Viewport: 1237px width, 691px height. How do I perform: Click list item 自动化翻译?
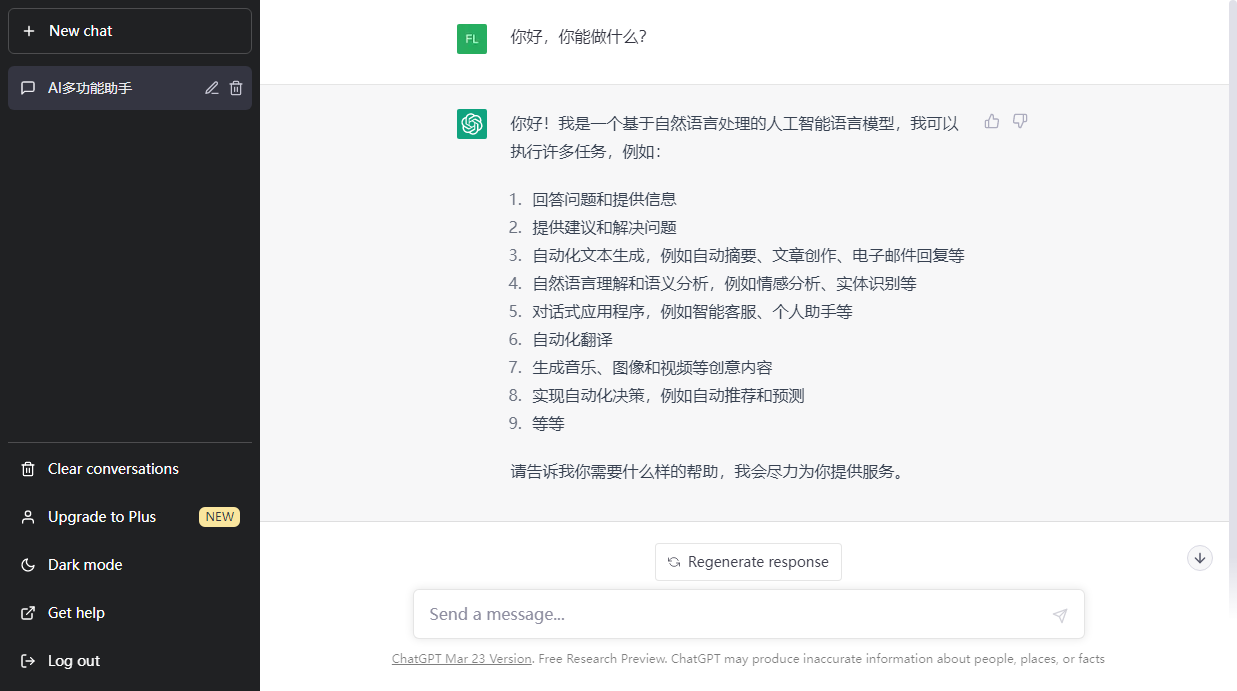coord(572,340)
